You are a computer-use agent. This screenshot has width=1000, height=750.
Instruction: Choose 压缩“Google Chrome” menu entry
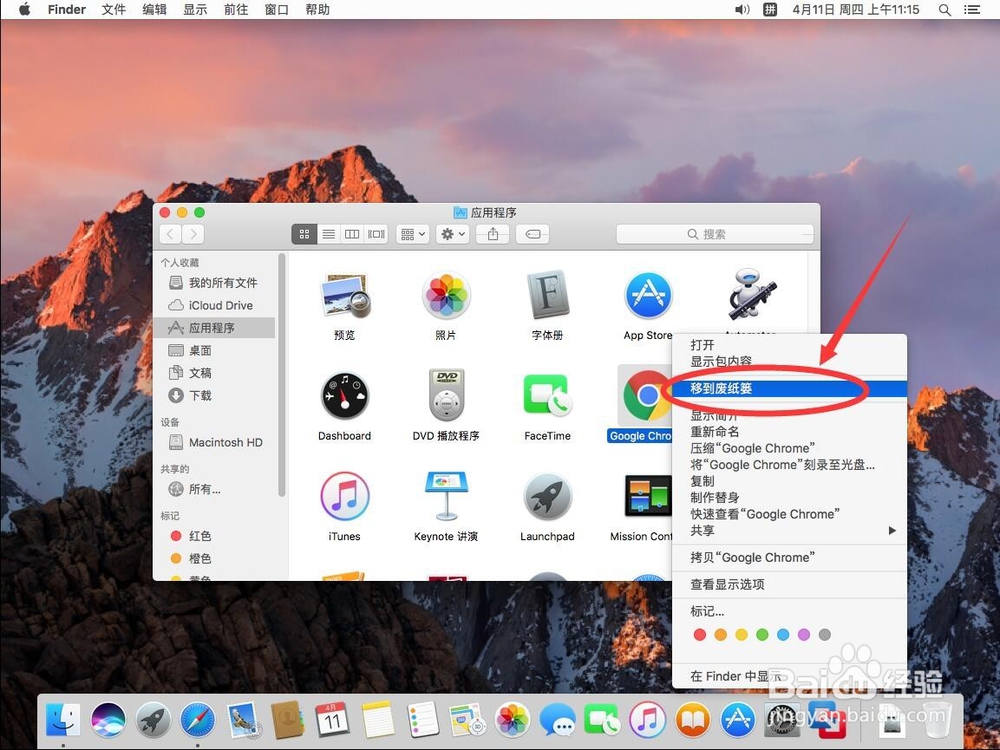[790, 448]
